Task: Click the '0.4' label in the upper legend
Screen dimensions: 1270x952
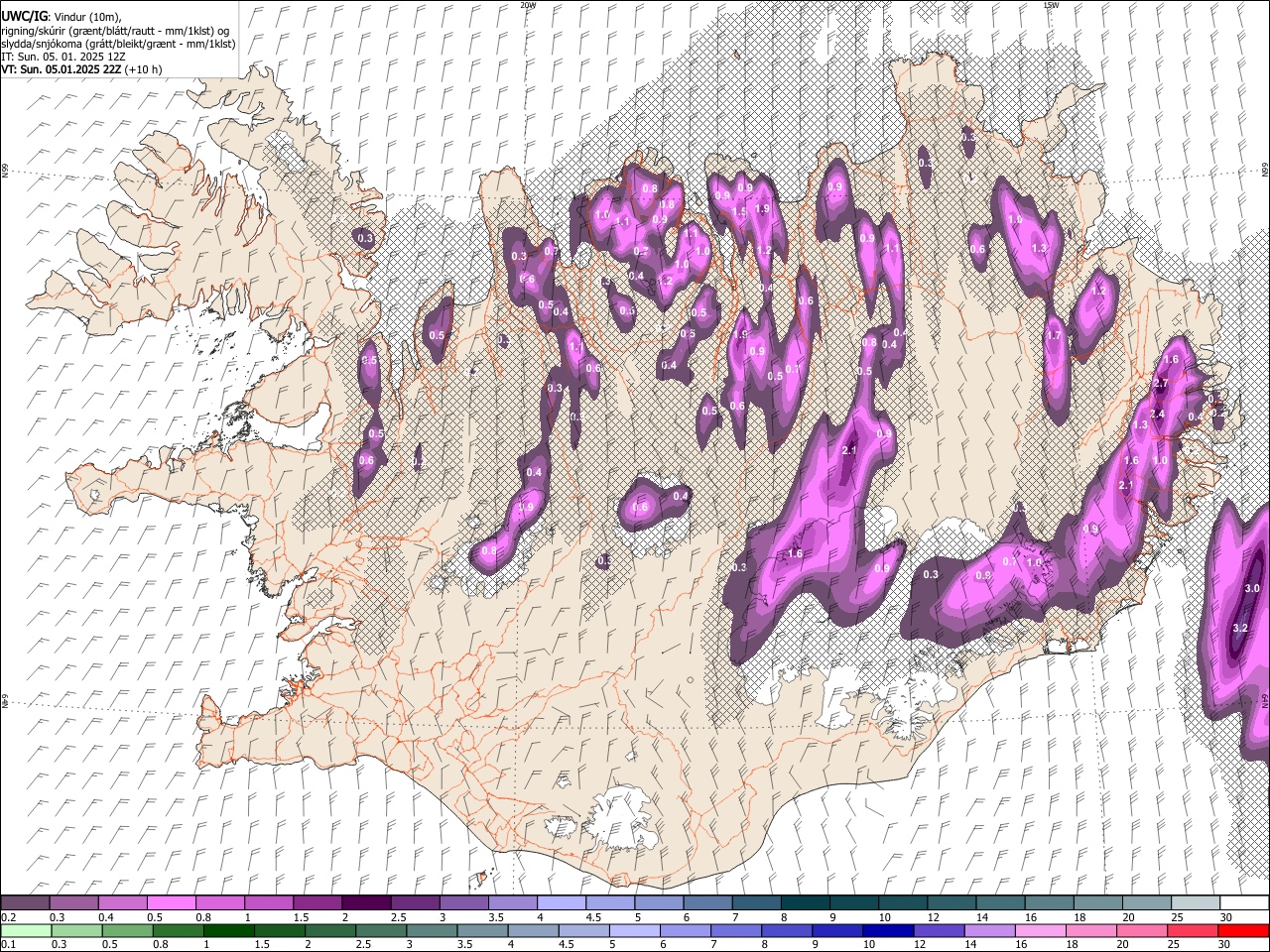Action: coord(106,917)
